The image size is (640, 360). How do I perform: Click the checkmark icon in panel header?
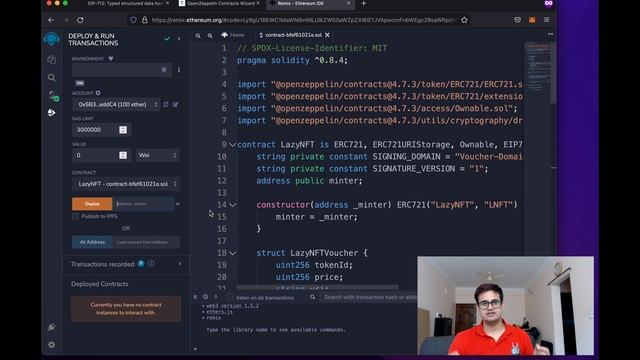click(x=167, y=39)
